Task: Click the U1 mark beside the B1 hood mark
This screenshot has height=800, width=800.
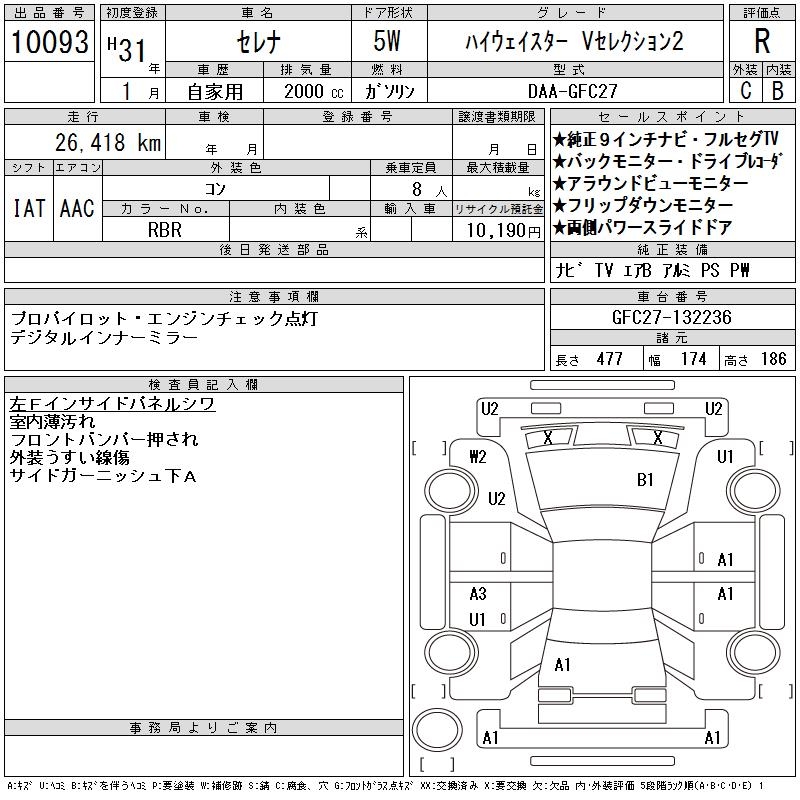Action: click(x=725, y=457)
